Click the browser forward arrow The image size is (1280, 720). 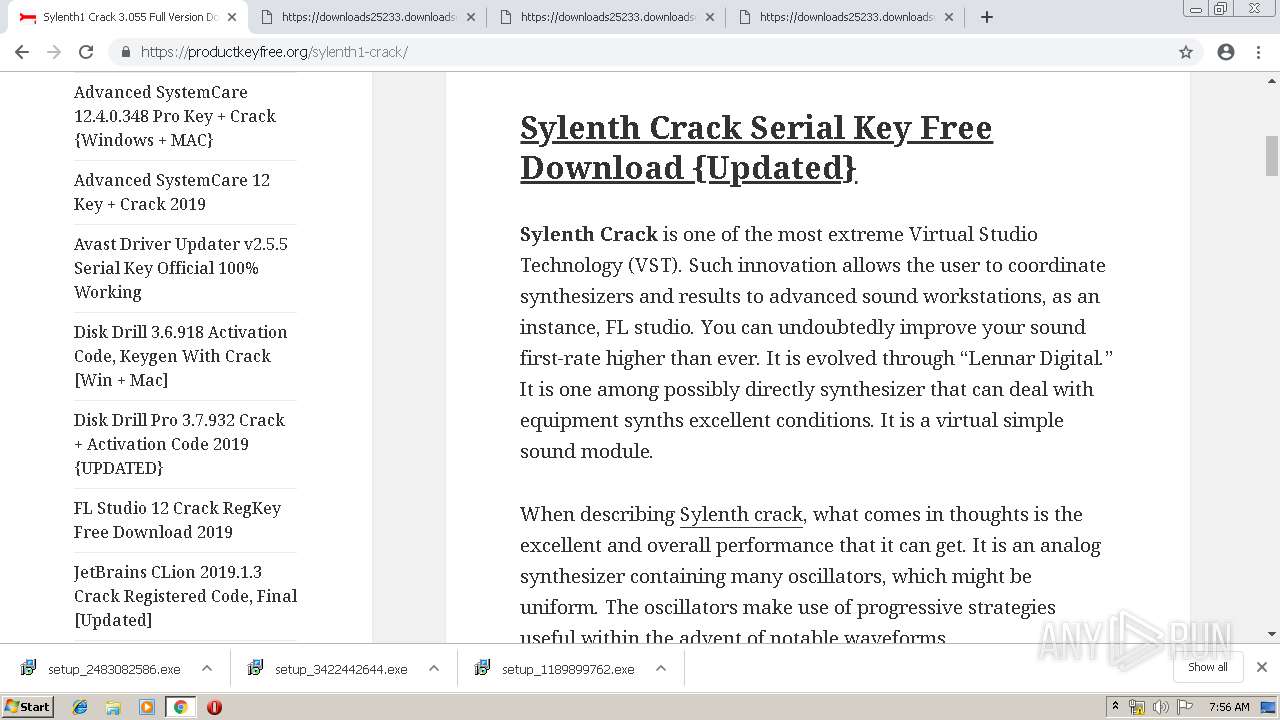coord(54,52)
